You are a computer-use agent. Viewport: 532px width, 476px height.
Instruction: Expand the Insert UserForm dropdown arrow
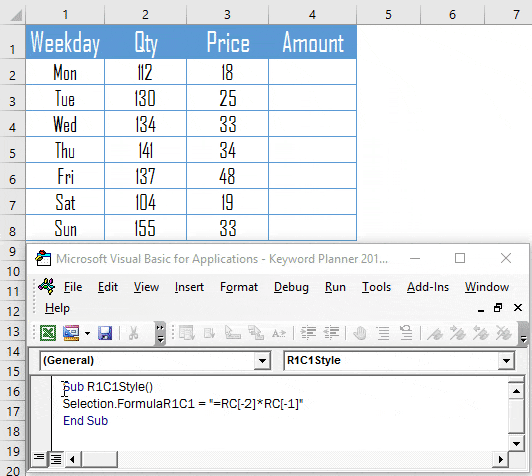tap(87, 333)
